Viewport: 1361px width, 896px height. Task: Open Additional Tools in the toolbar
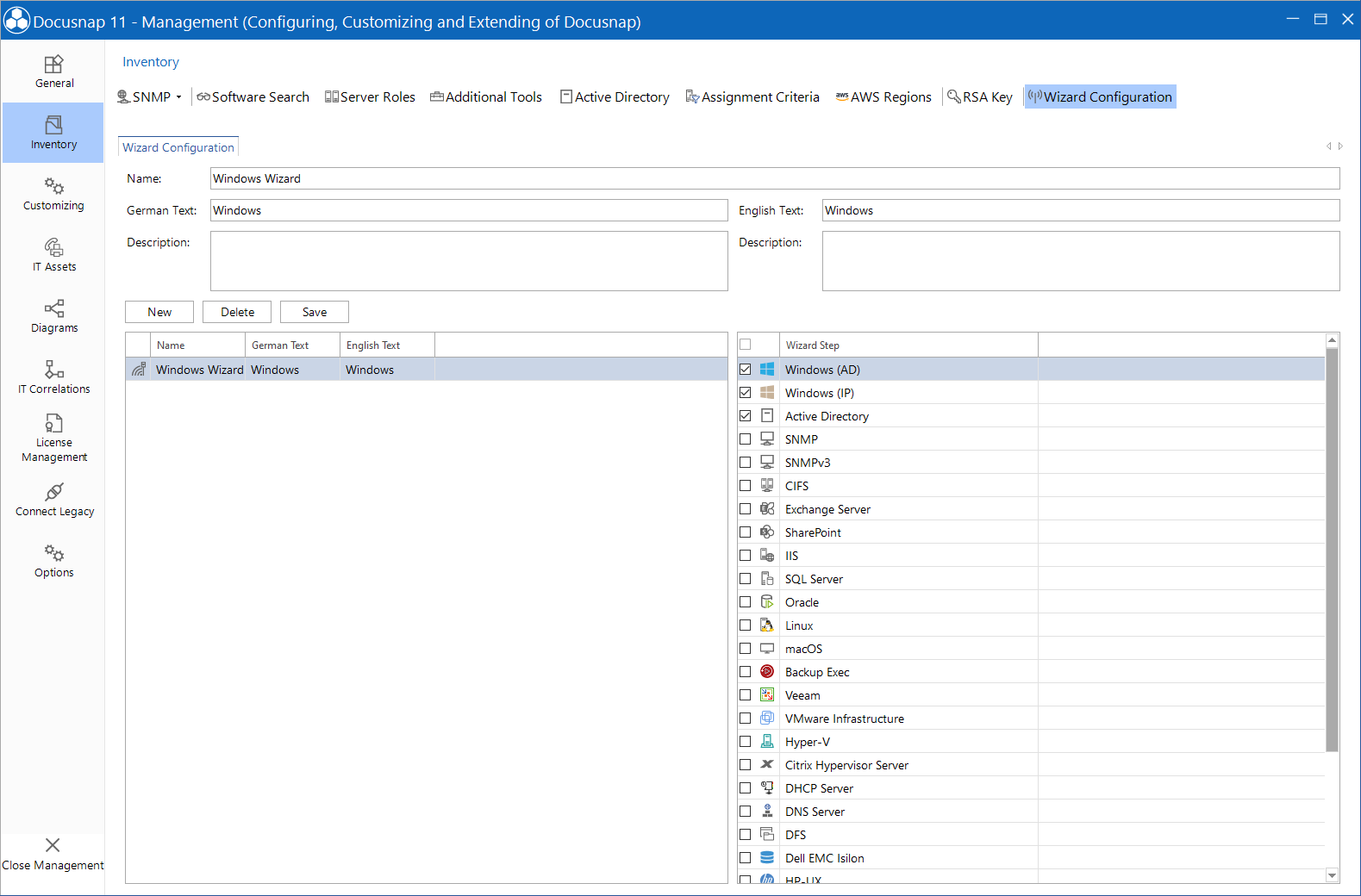(x=486, y=97)
